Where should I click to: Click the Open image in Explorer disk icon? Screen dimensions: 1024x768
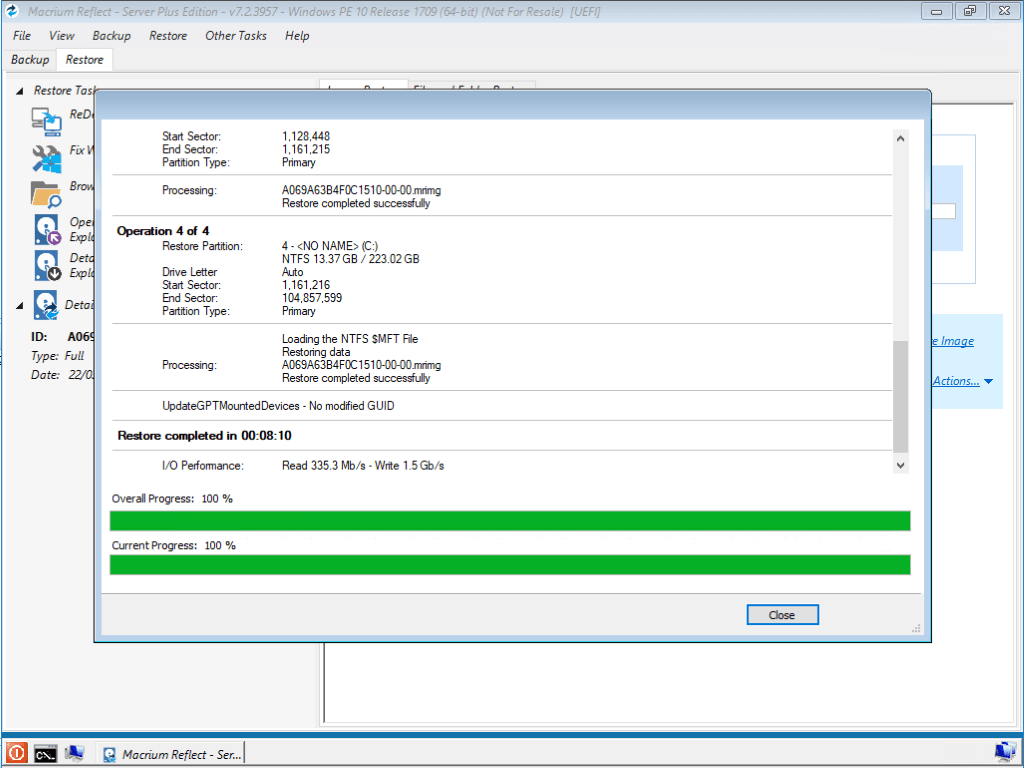coord(46,229)
